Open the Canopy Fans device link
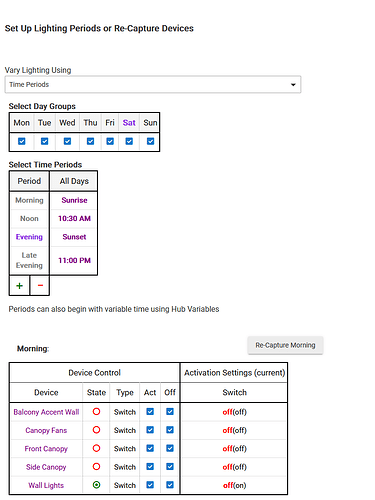The width and height of the screenshot is (375, 500). click(x=46, y=430)
